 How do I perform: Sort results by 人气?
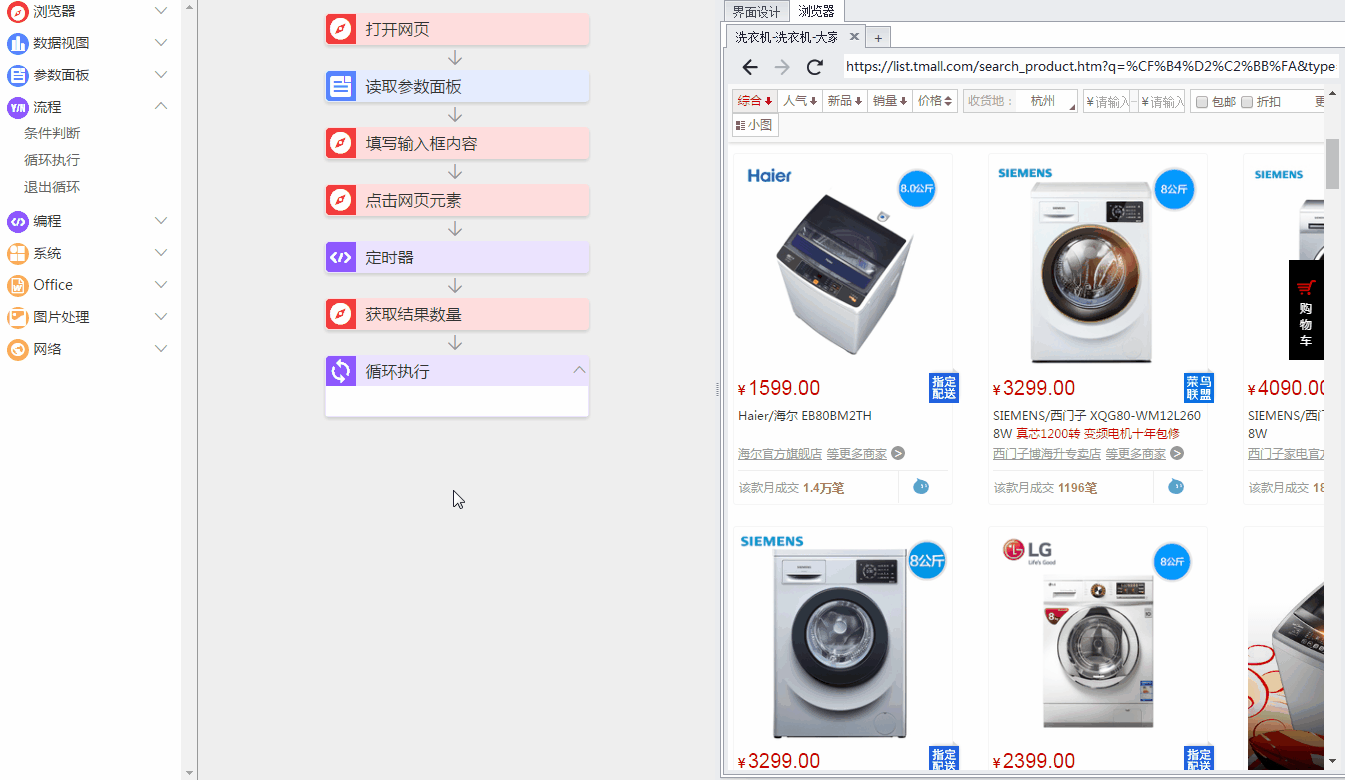click(800, 101)
